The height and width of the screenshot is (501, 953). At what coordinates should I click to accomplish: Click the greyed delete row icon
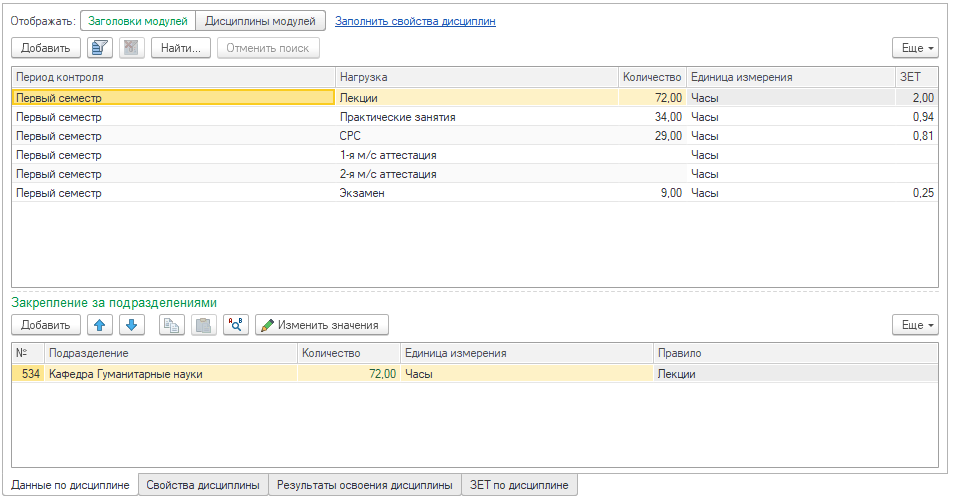131,48
